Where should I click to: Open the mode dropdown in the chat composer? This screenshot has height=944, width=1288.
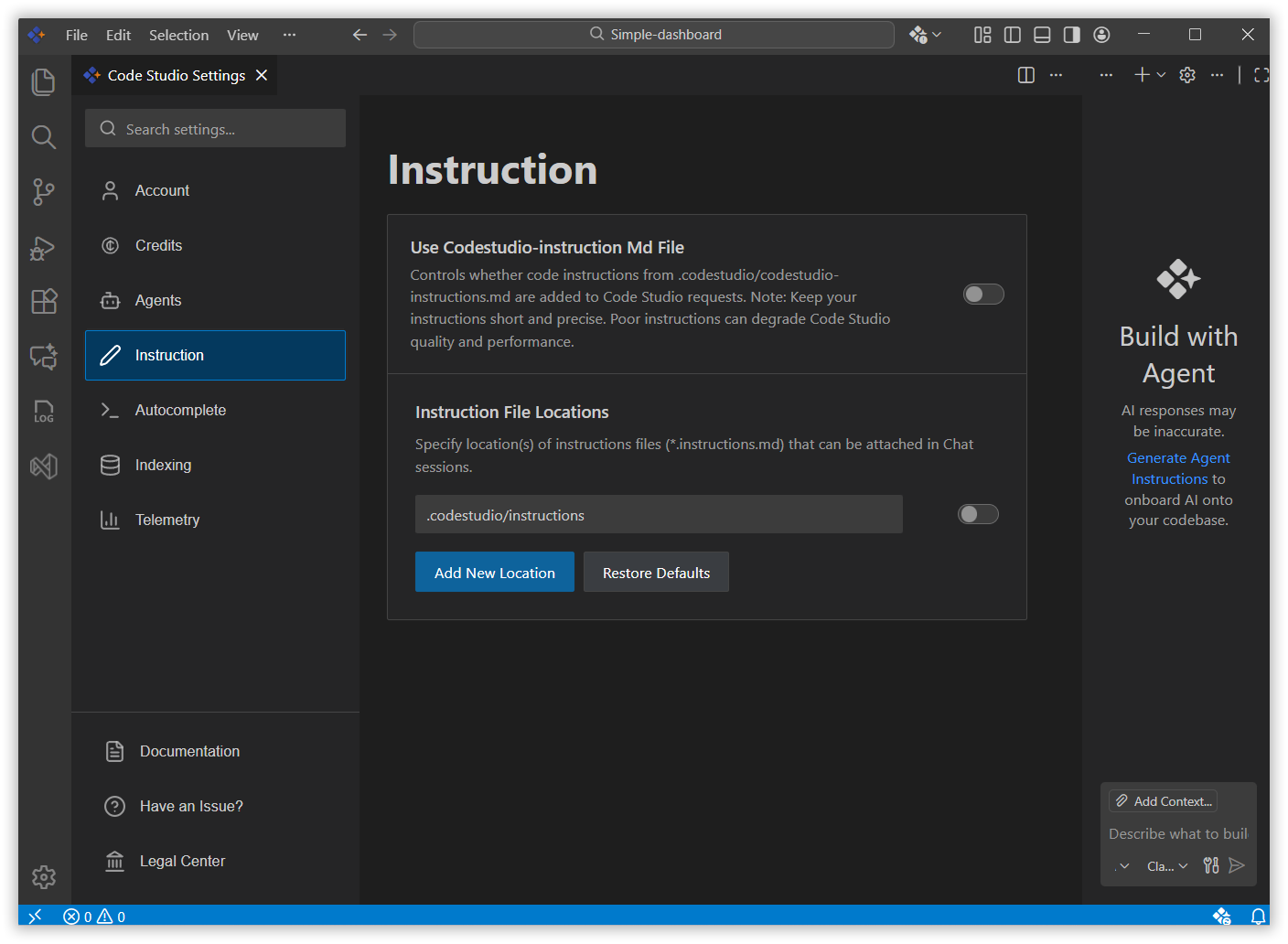1122,865
